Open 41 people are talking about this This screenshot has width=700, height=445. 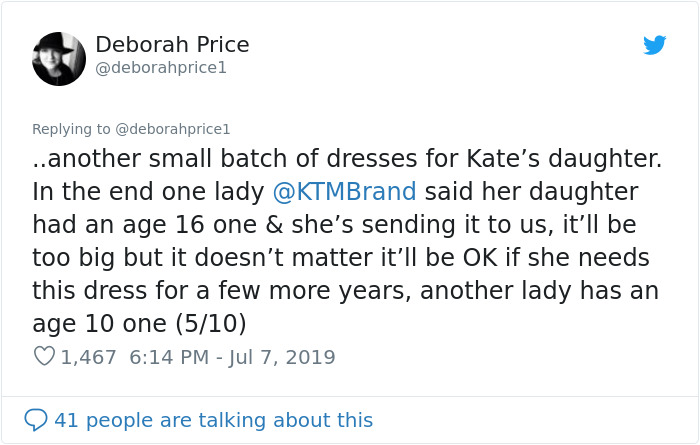point(213,420)
